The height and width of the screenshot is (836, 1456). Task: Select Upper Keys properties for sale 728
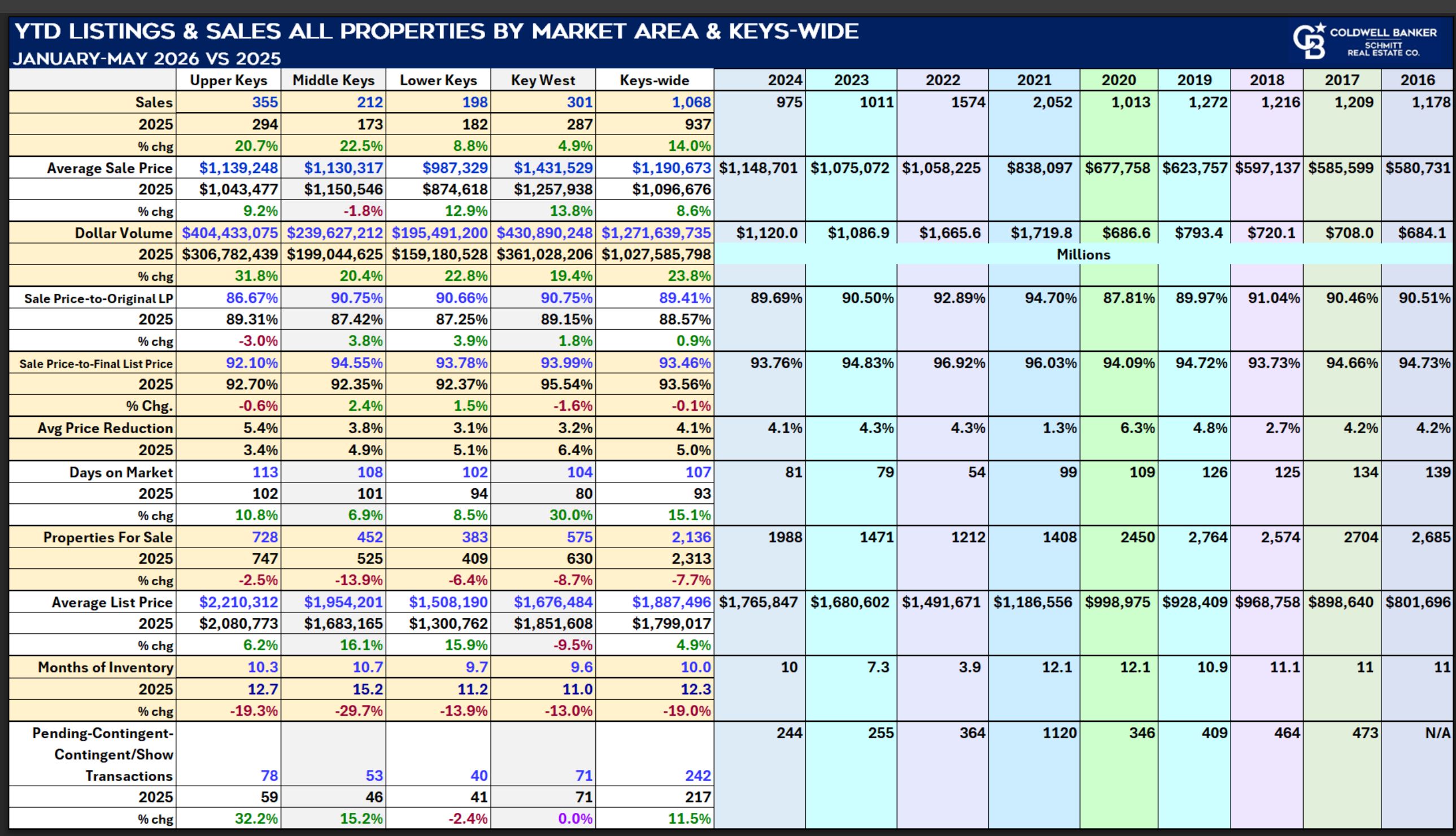pos(265,537)
